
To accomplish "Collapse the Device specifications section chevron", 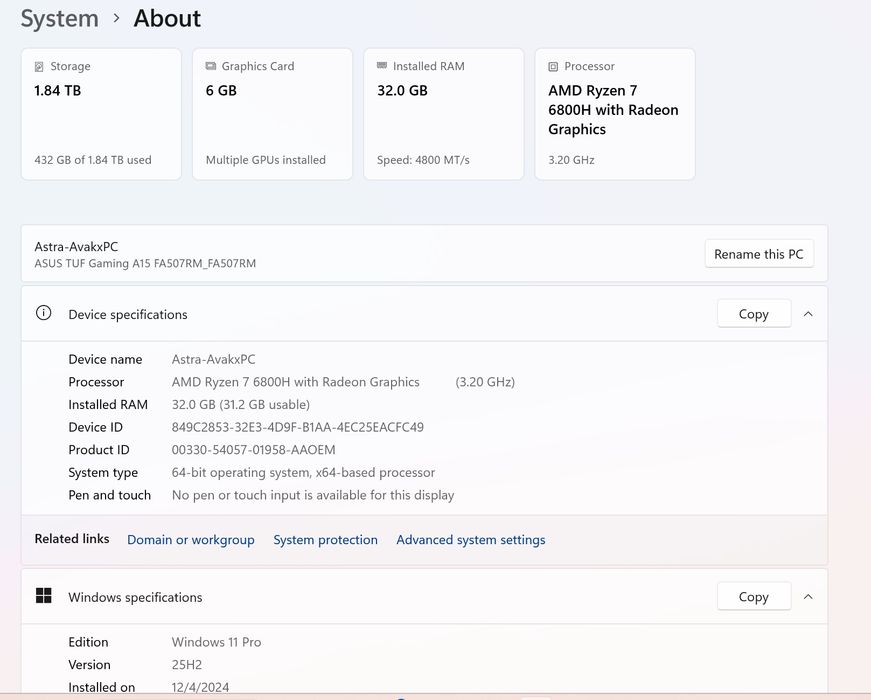I will (x=808, y=314).
